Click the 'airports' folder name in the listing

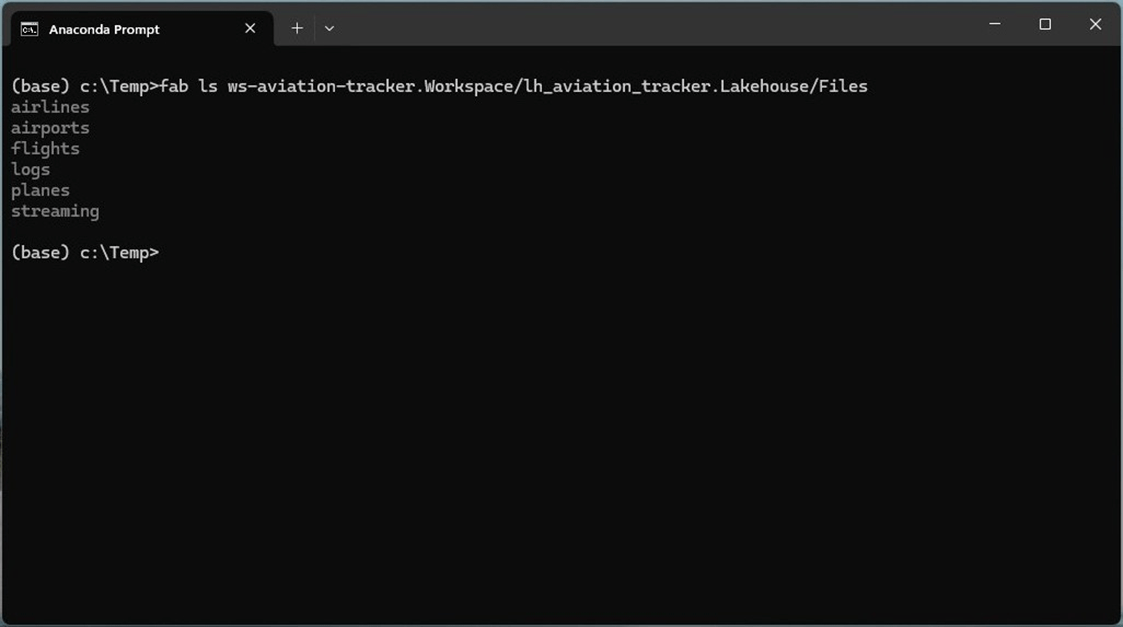(50, 128)
